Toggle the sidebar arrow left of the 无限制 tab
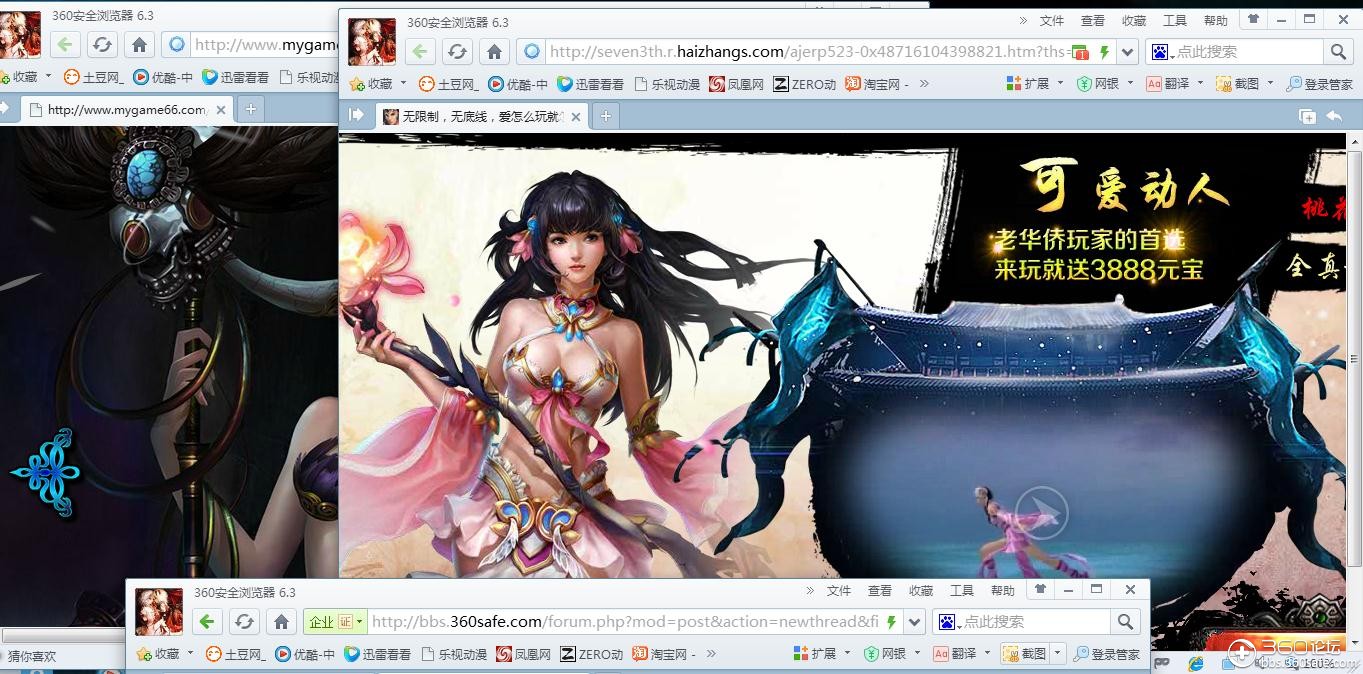The height and width of the screenshot is (674, 1363). (x=356, y=116)
